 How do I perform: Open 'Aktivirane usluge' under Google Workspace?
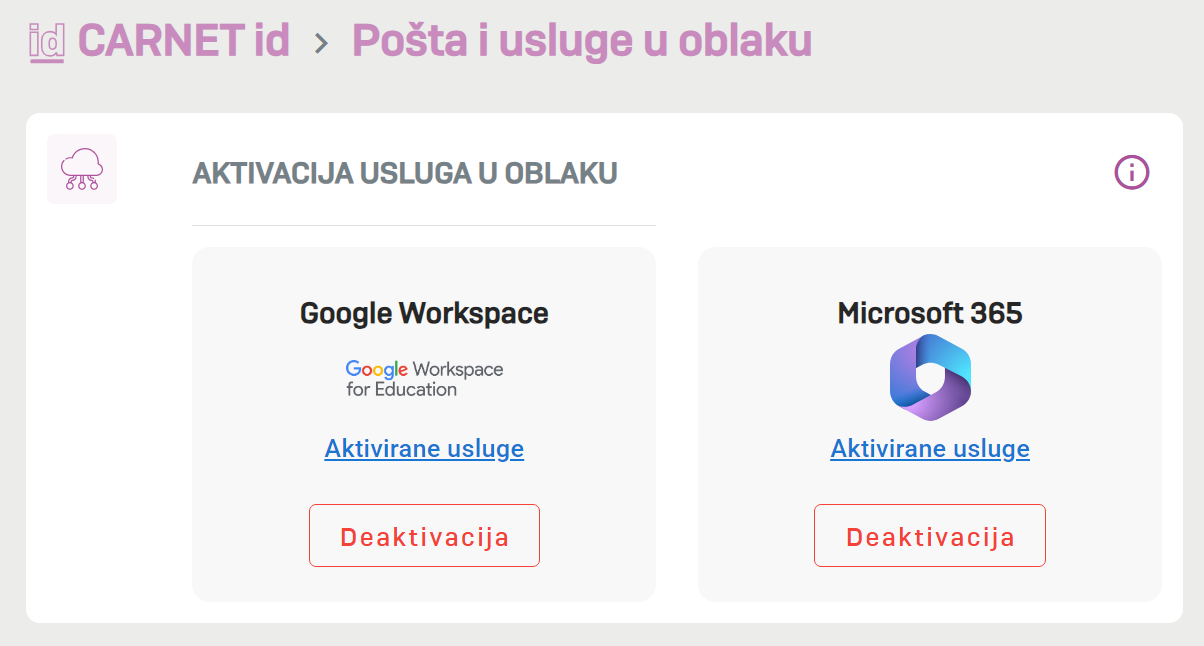(424, 449)
